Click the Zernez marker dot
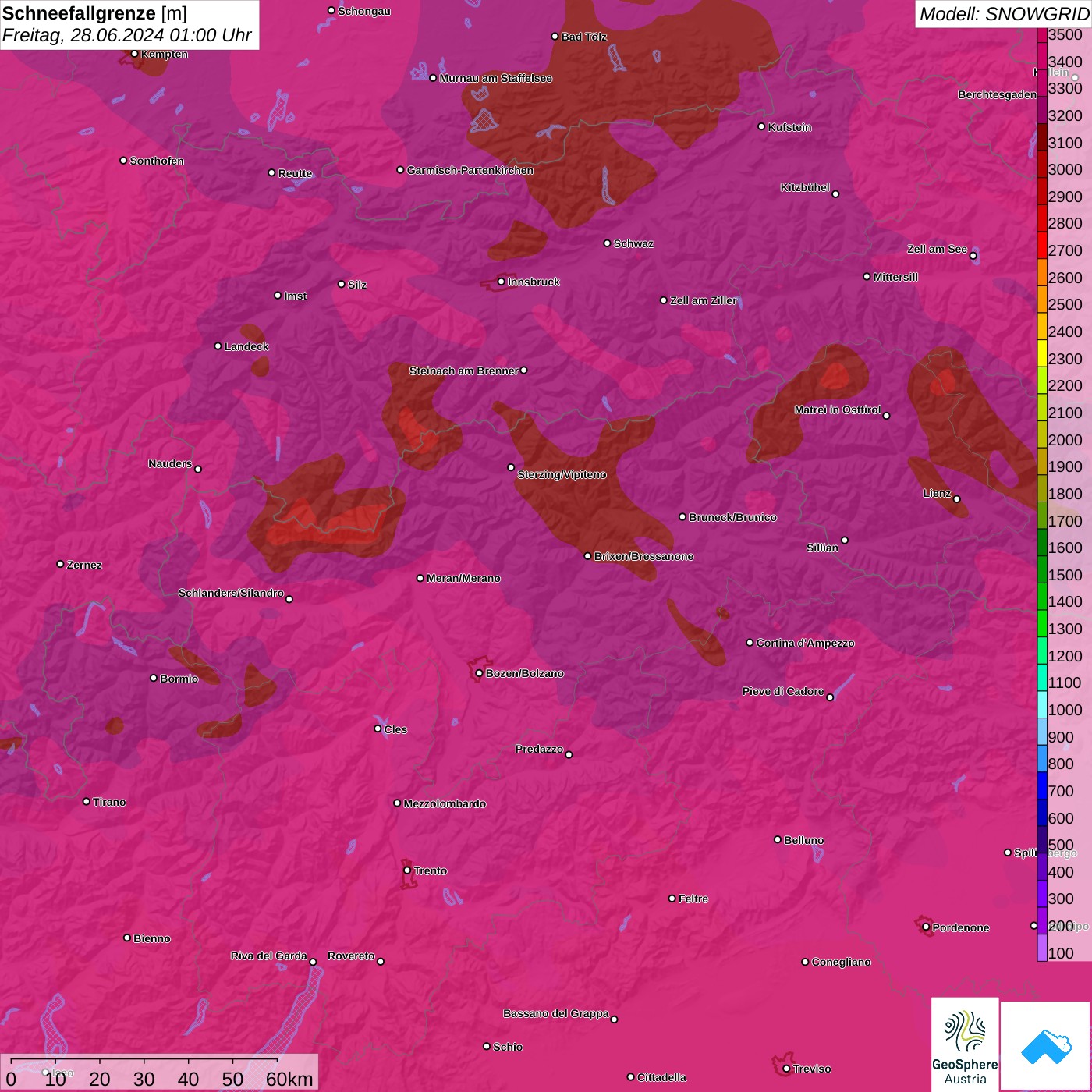This screenshot has width=1092, height=1092. (x=61, y=564)
